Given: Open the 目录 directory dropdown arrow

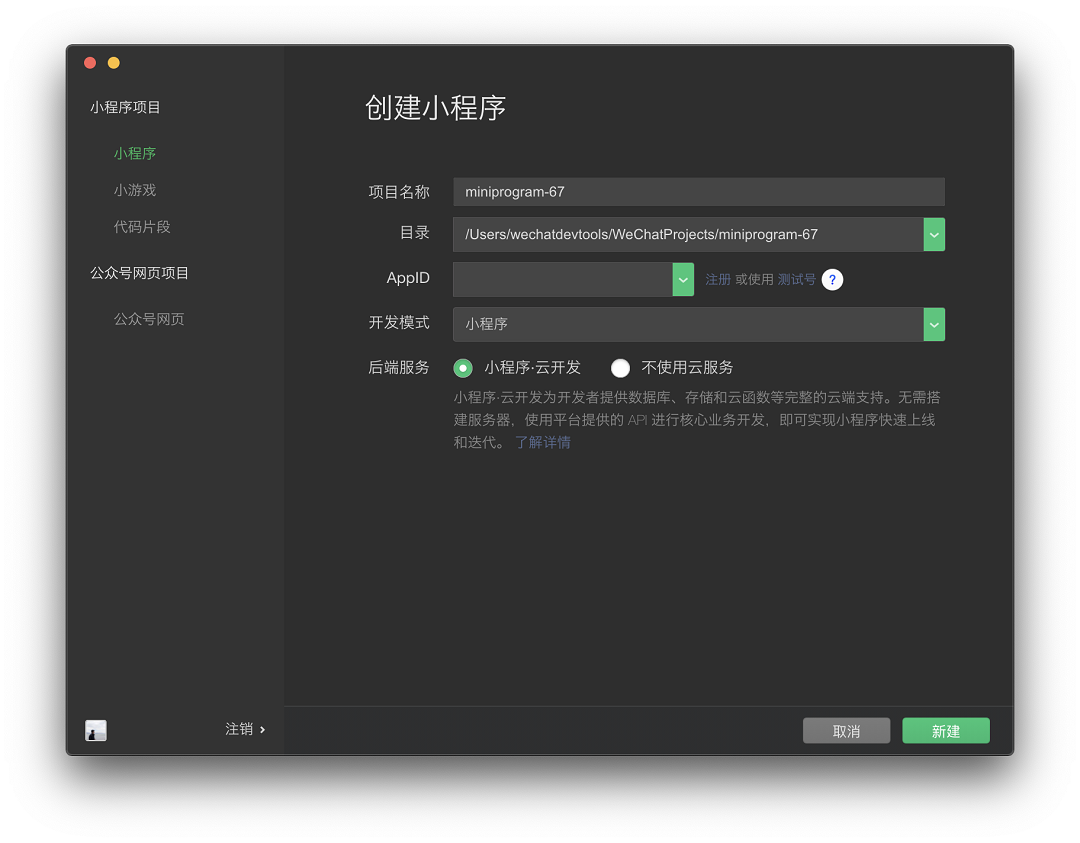Looking at the screenshot, I should [934, 235].
